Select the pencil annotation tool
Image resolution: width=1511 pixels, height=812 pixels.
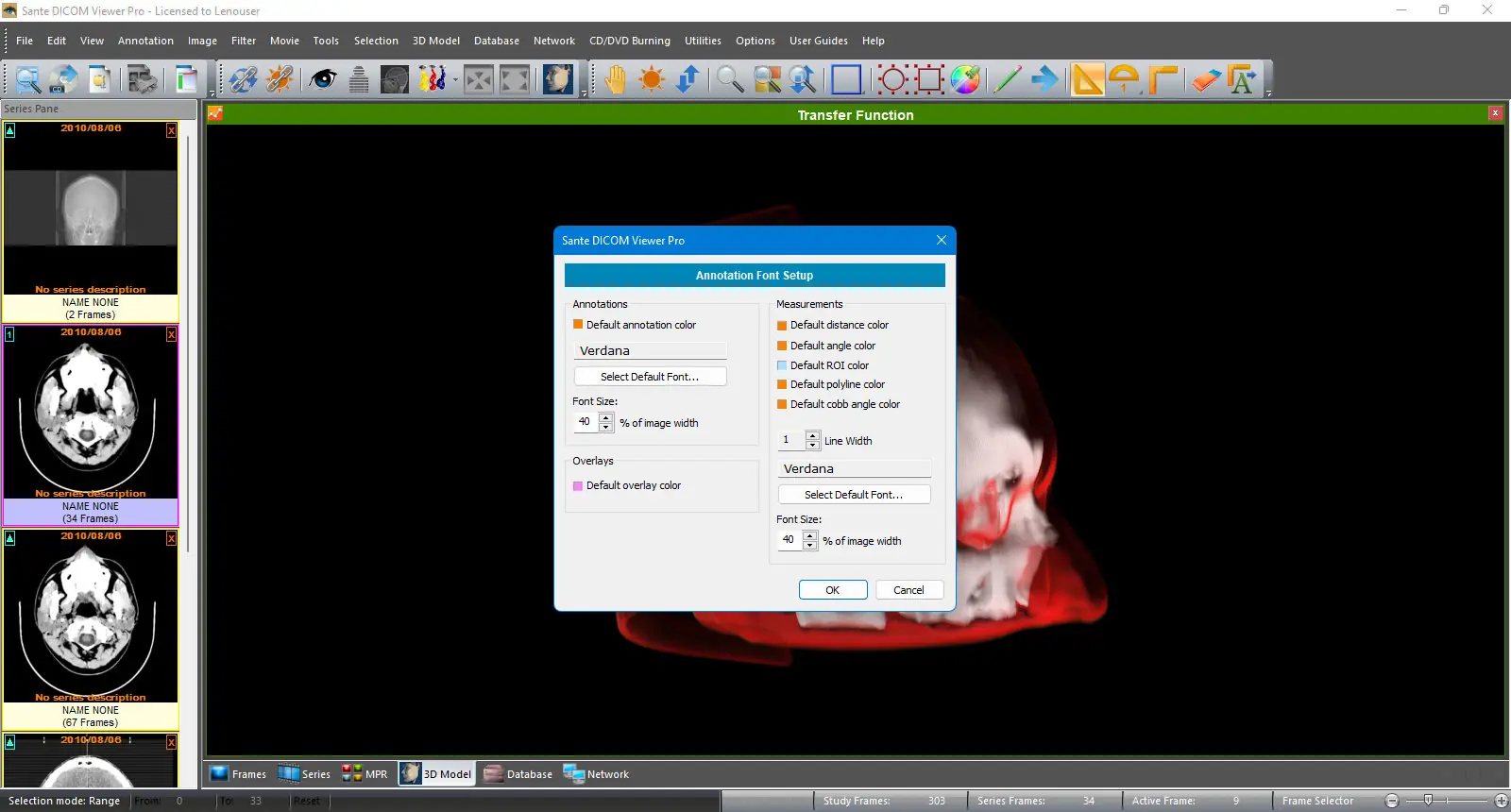[1007, 79]
